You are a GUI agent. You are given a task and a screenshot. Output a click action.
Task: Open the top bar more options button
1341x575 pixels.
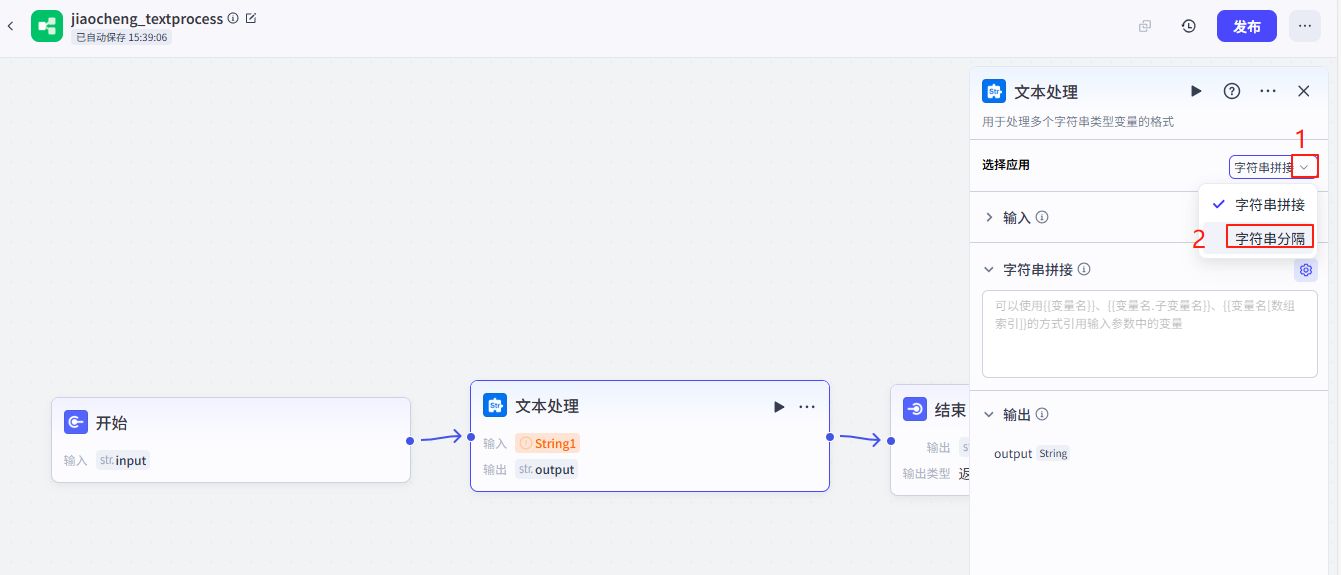coord(1304,26)
